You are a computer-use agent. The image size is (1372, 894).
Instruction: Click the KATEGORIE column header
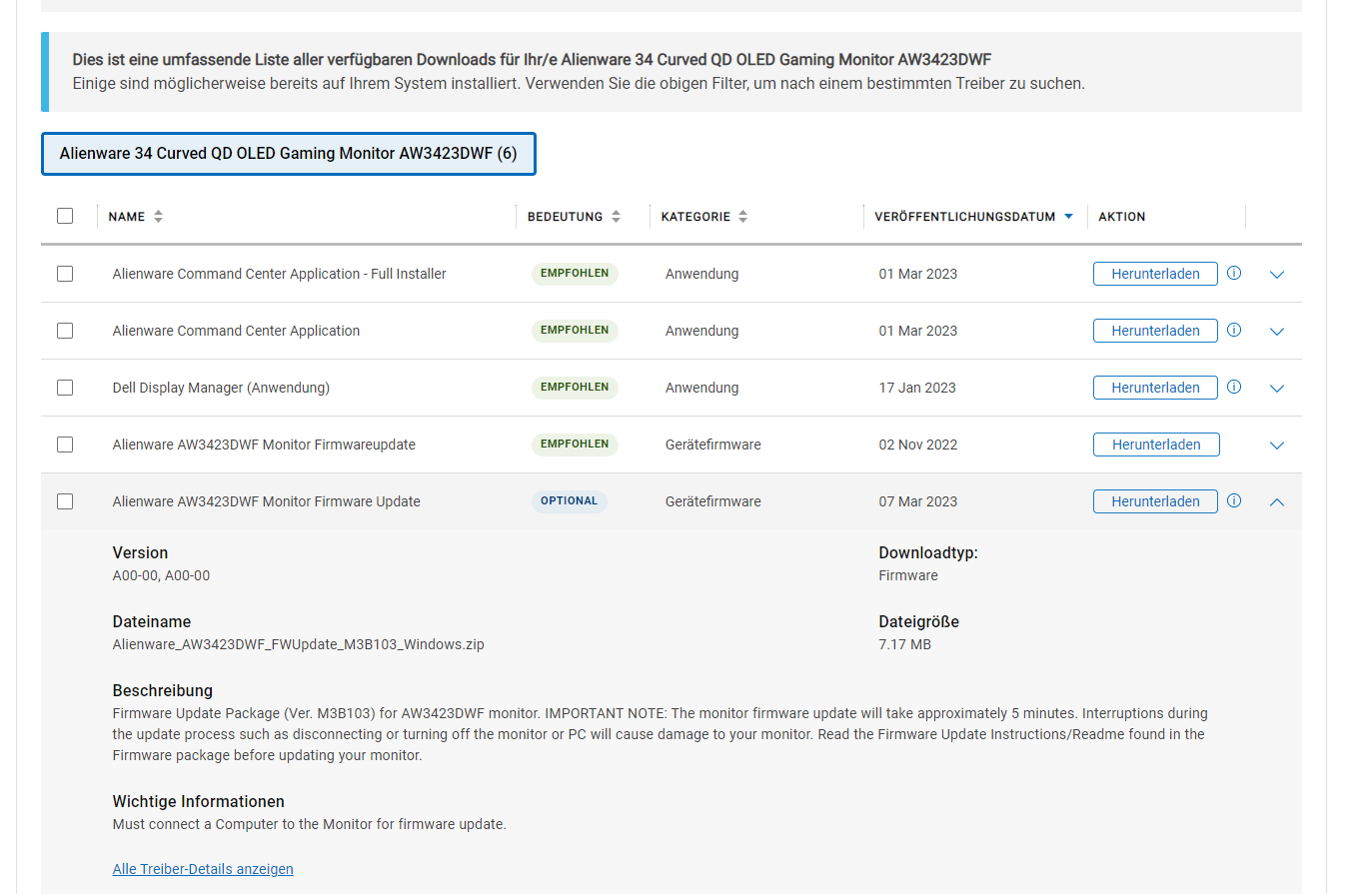pos(695,217)
